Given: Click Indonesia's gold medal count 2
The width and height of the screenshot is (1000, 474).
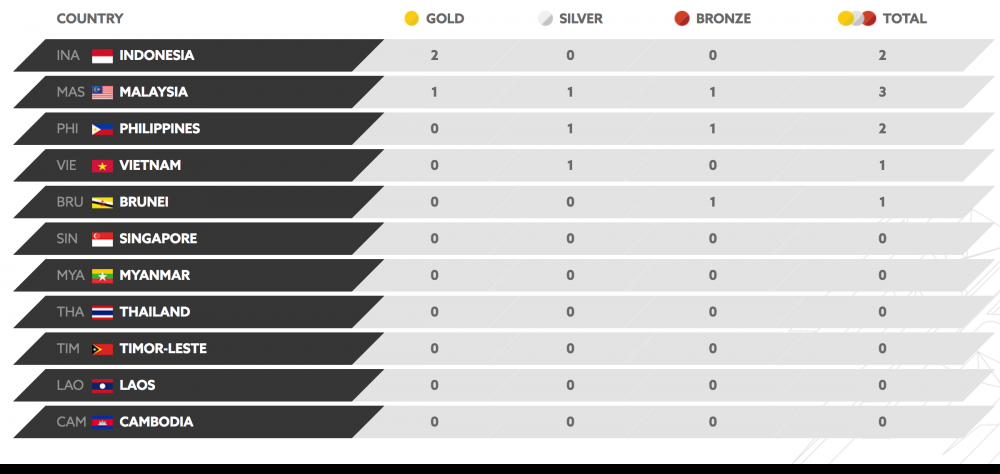Looking at the screenshot, I should click(434, 56).
